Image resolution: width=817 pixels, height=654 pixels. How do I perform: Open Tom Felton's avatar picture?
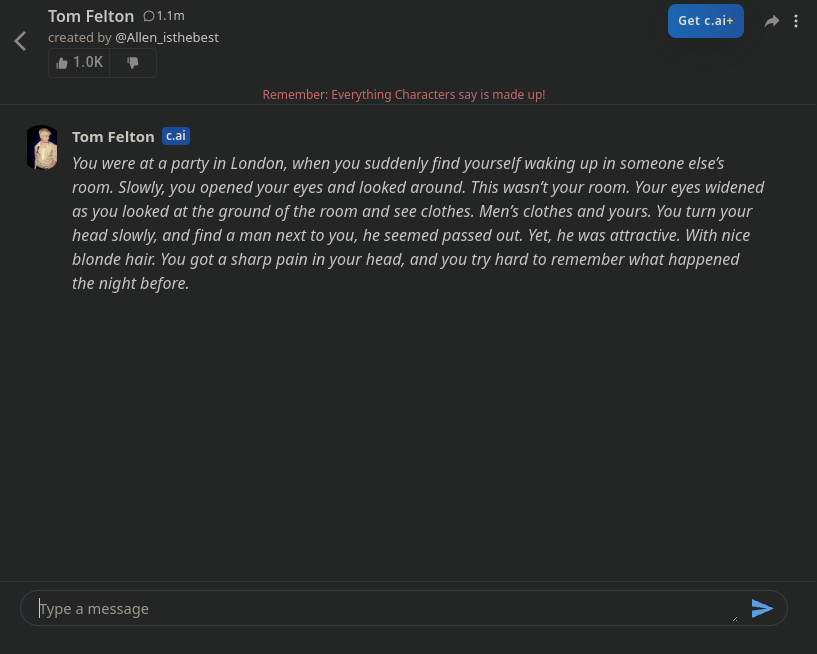[42, 147]
